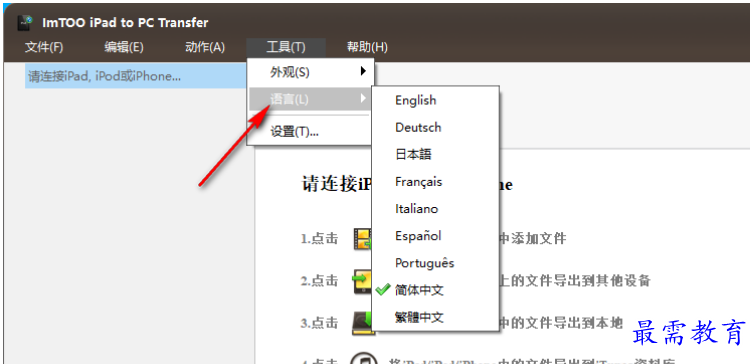Image resolution: width=754 pixels, height=364 pixels.
Task: Click the export-to-device icon beside 2.点击
Action: (362, 282)
